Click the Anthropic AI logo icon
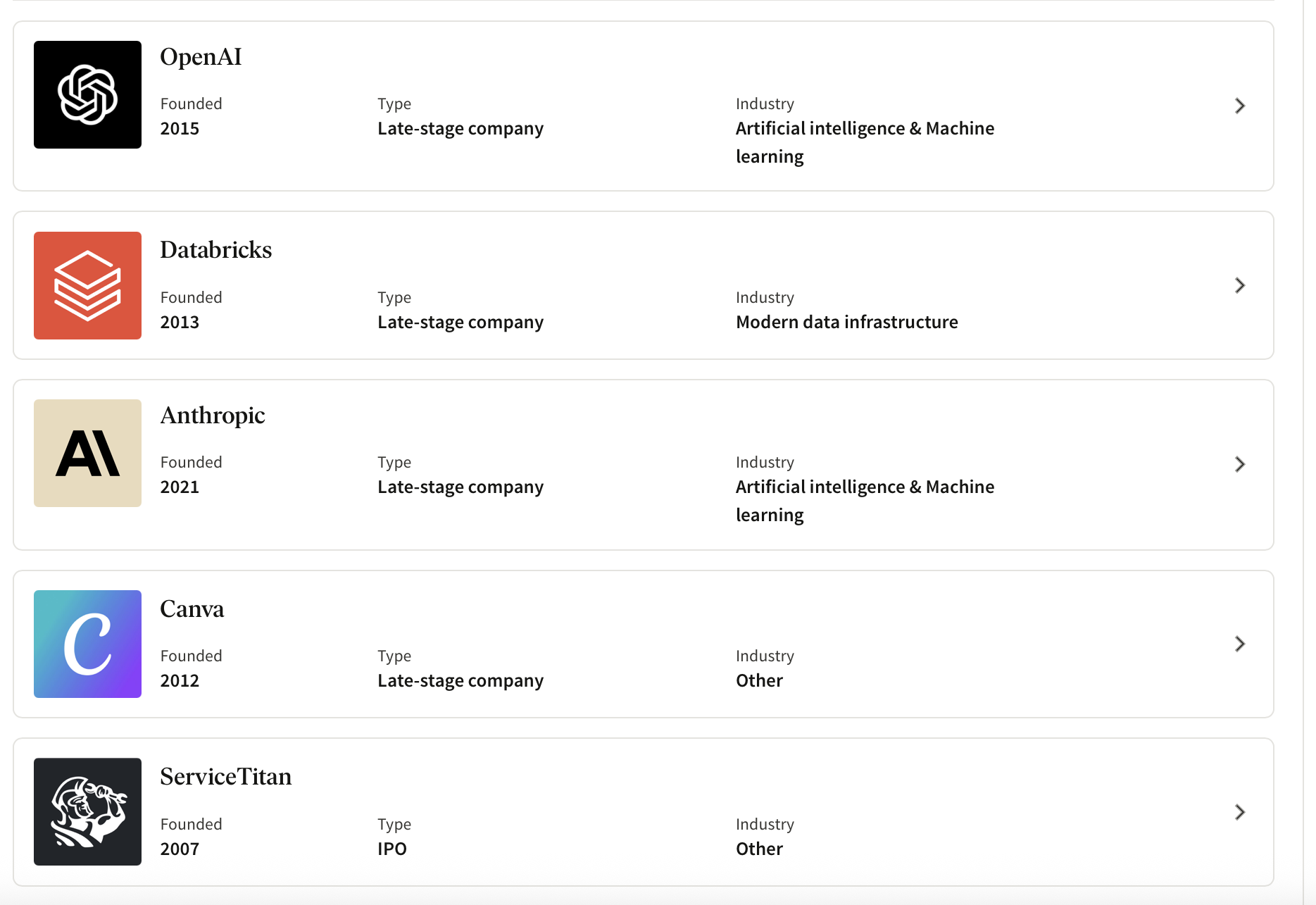The height and width of the screenshot is (905, 1316). coord(87,453)
